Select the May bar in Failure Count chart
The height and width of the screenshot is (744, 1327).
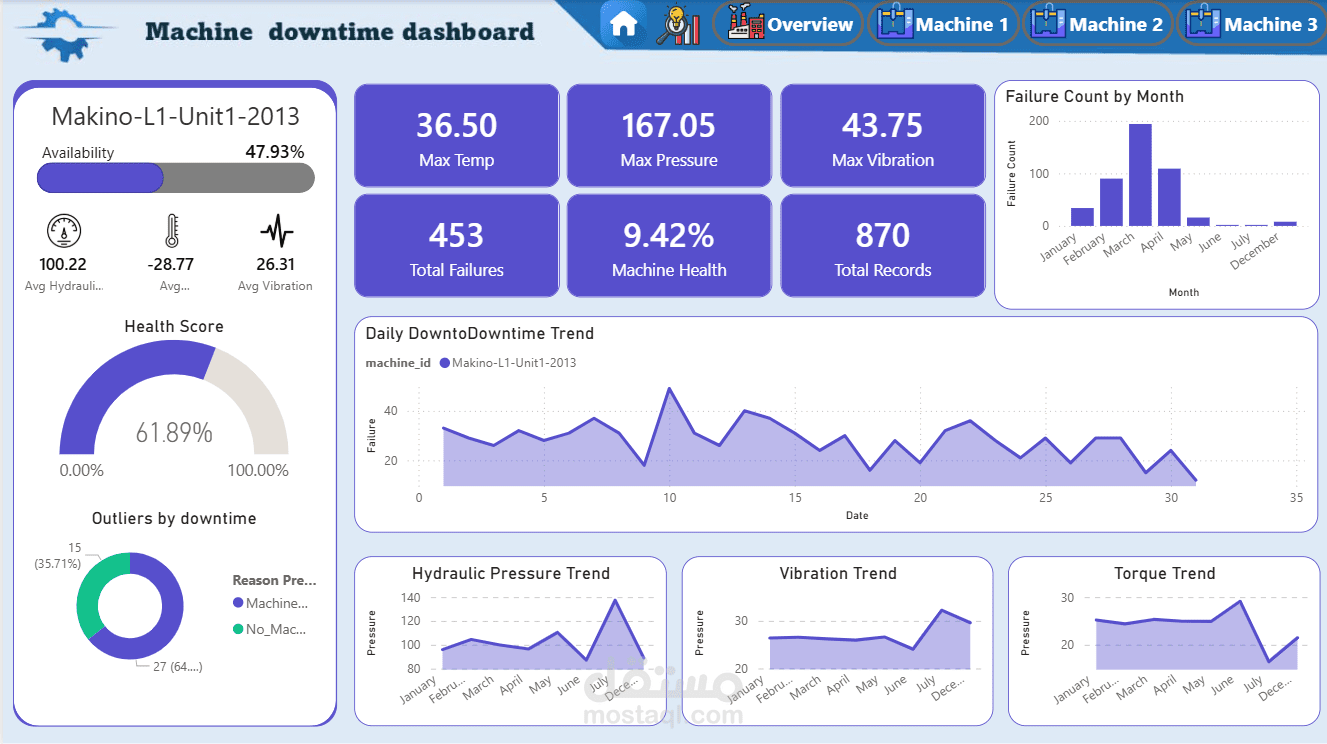click(x=1198, y=222)
